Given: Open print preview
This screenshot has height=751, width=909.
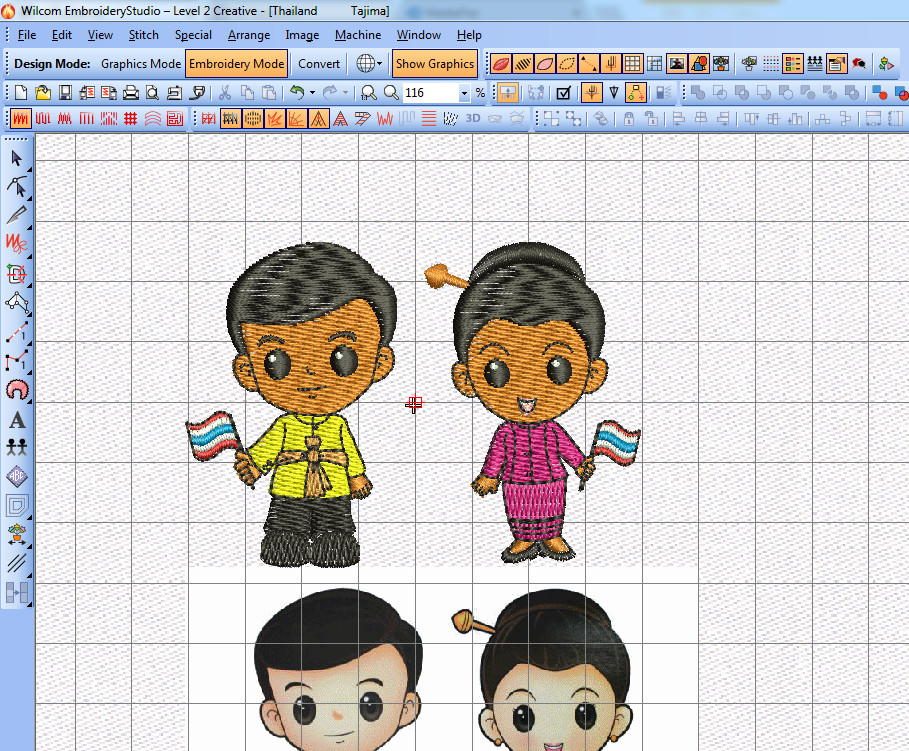Looking at the screenshot, I should pos(152,93).
